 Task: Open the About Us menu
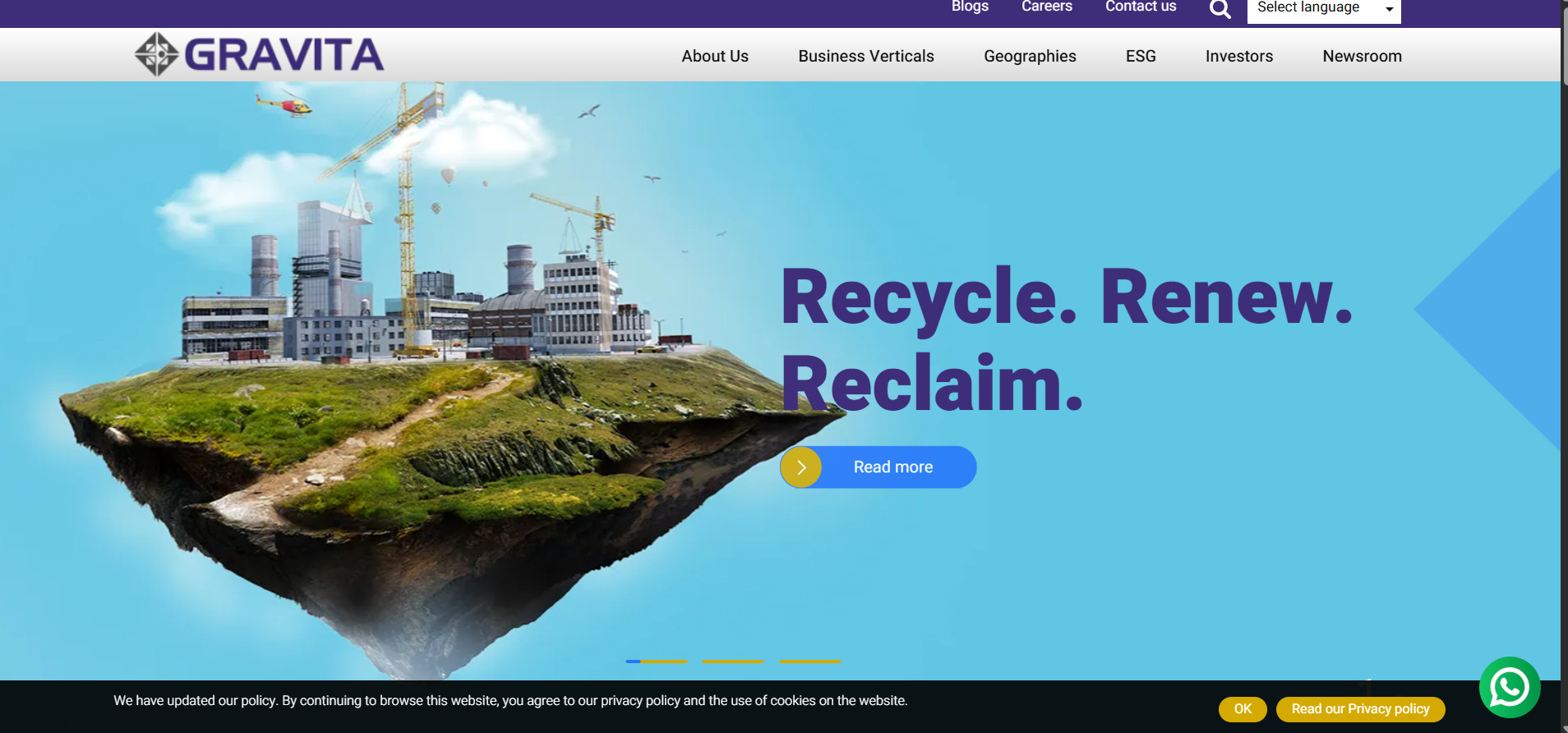[x=715, y=56]
